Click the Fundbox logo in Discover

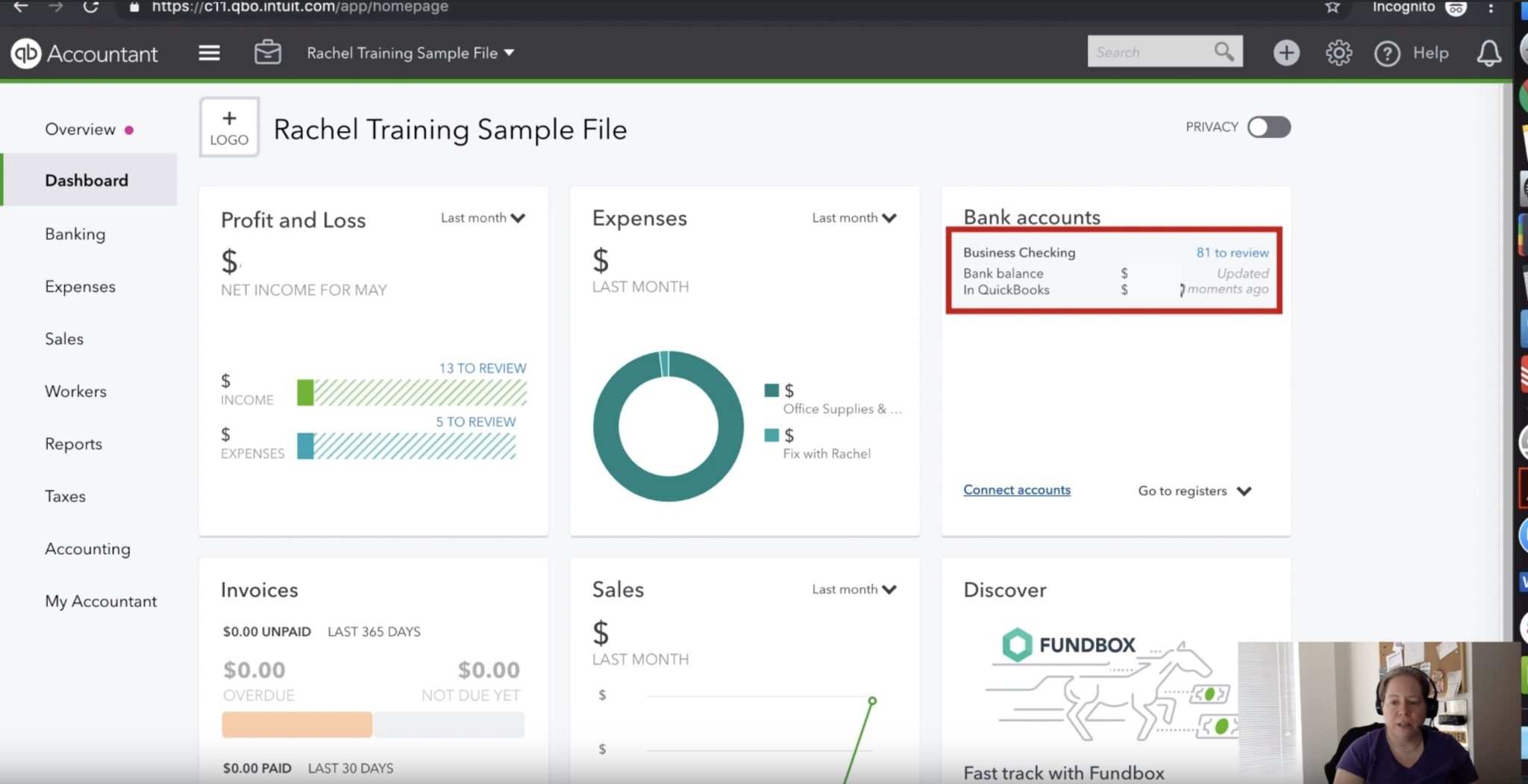click(x=1068, y=645)
